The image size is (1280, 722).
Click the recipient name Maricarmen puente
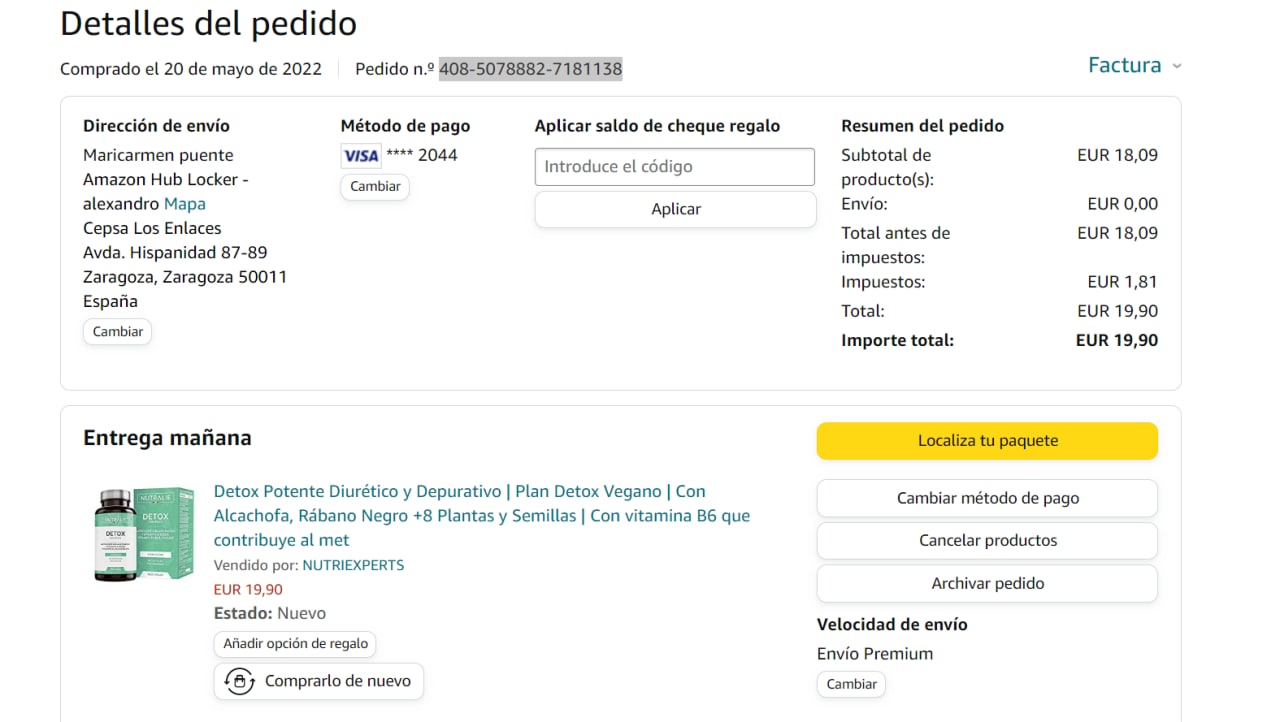(158, 155)
